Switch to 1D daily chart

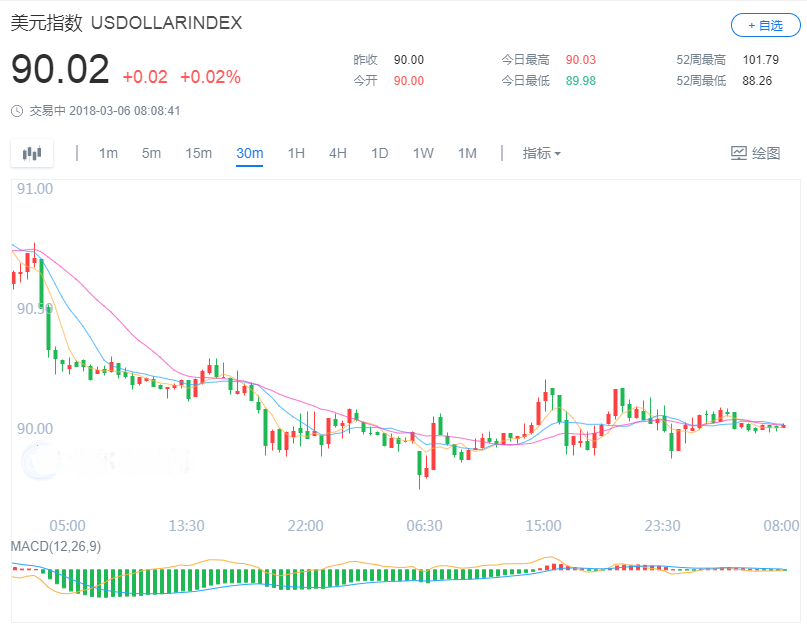[380, 153]
